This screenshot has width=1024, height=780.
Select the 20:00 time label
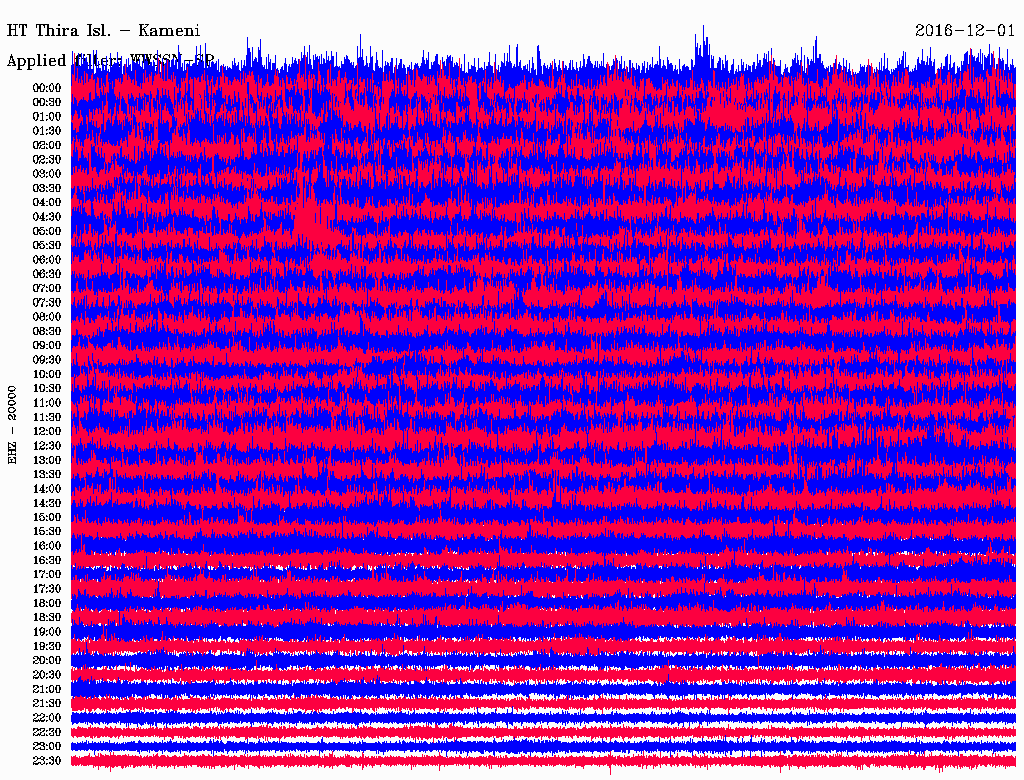pos(47,660)
